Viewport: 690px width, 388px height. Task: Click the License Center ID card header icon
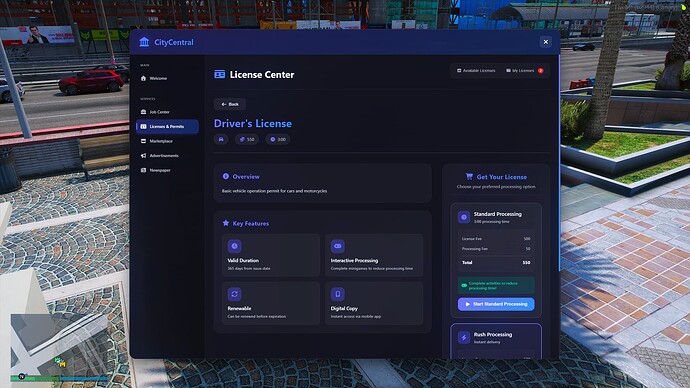coord(220,74)
